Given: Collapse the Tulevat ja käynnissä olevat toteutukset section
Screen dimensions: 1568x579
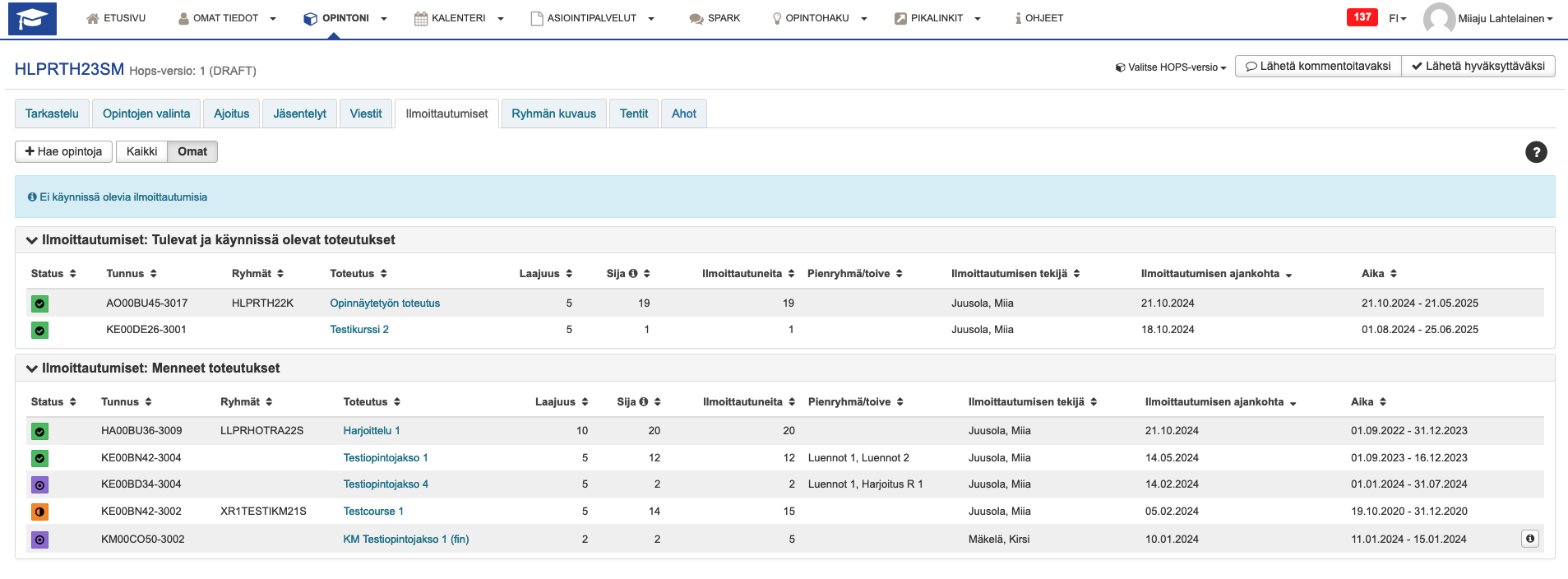Looking at the screenshot, I should click(32, 240).
